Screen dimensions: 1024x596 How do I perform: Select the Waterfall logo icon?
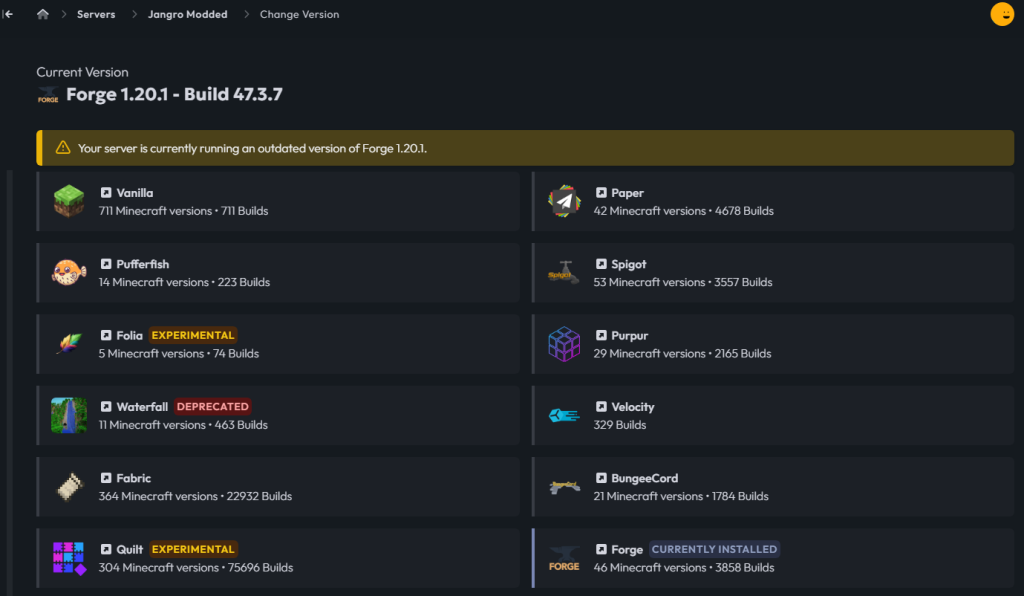[68, 414]
